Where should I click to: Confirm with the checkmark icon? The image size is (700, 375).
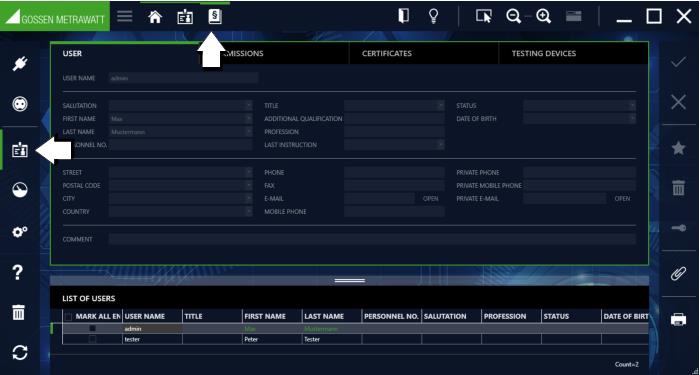pyautogui.click(x=678, y=62)
